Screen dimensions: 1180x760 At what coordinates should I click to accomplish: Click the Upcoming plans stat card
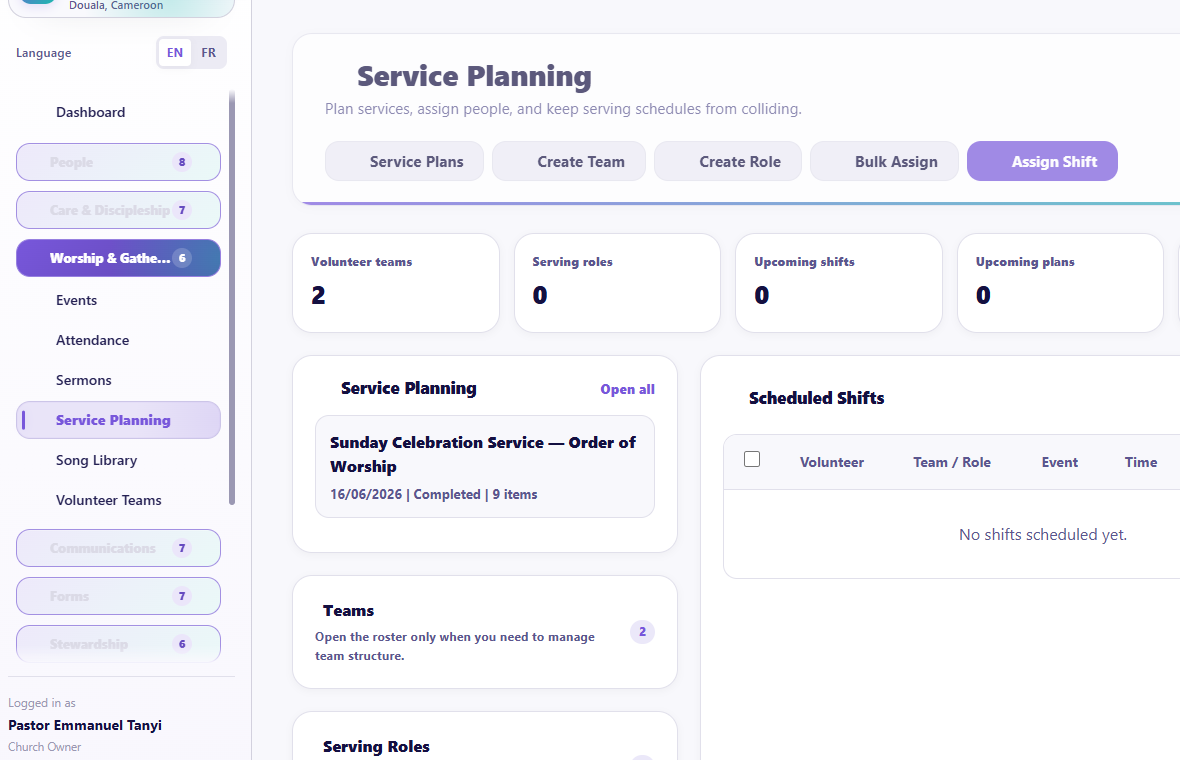pos(1060,283)
